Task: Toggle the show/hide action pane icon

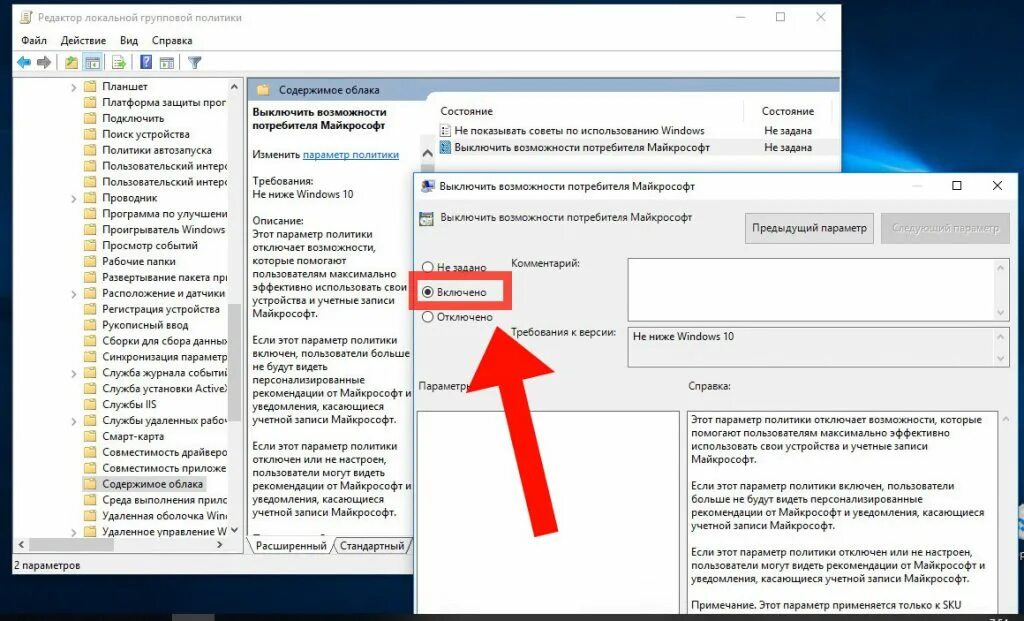Action: 167,63
